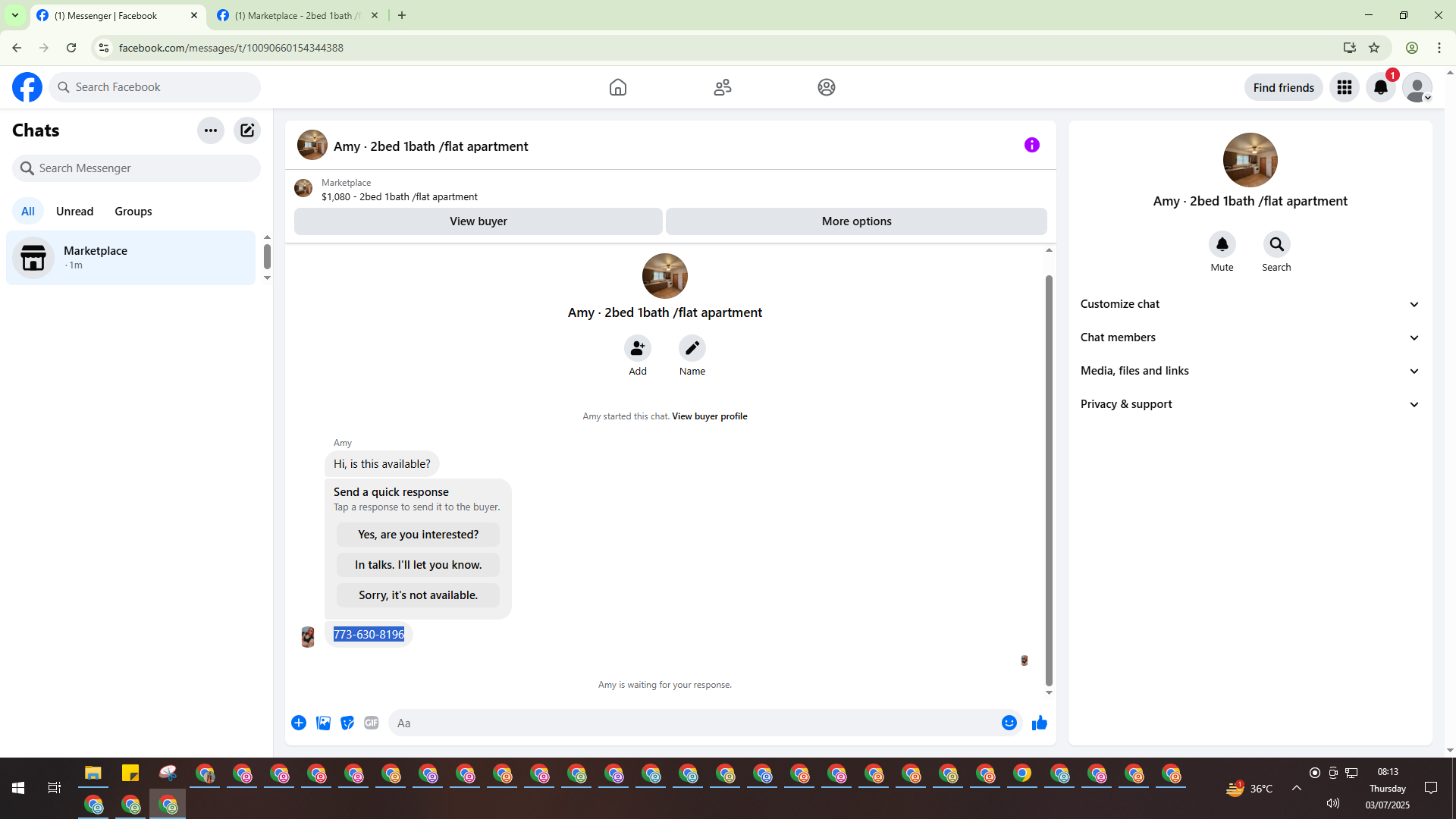
Task: Open the sticker chooser icon
Action: click(347, 723)
